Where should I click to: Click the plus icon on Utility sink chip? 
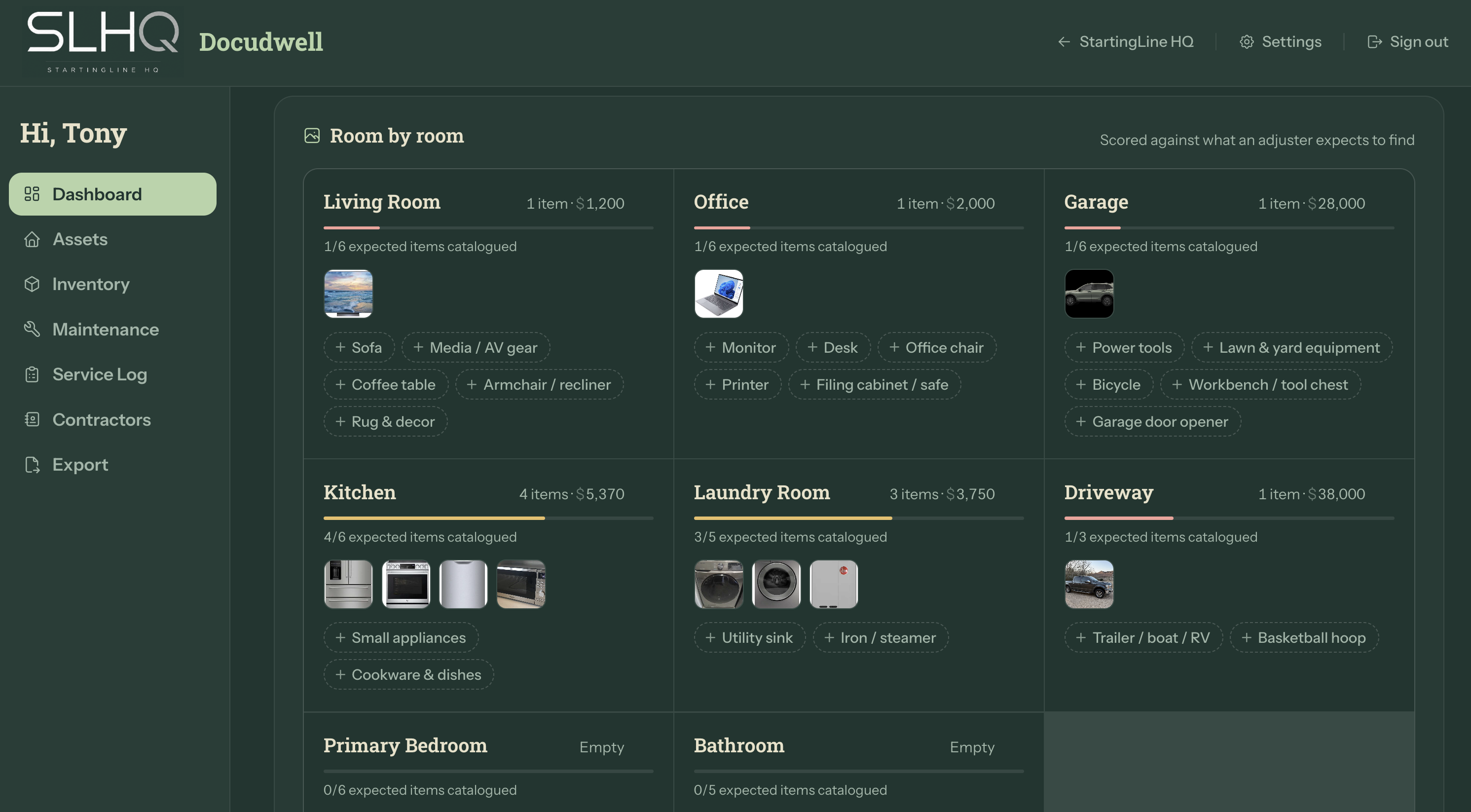pos(710,637)
